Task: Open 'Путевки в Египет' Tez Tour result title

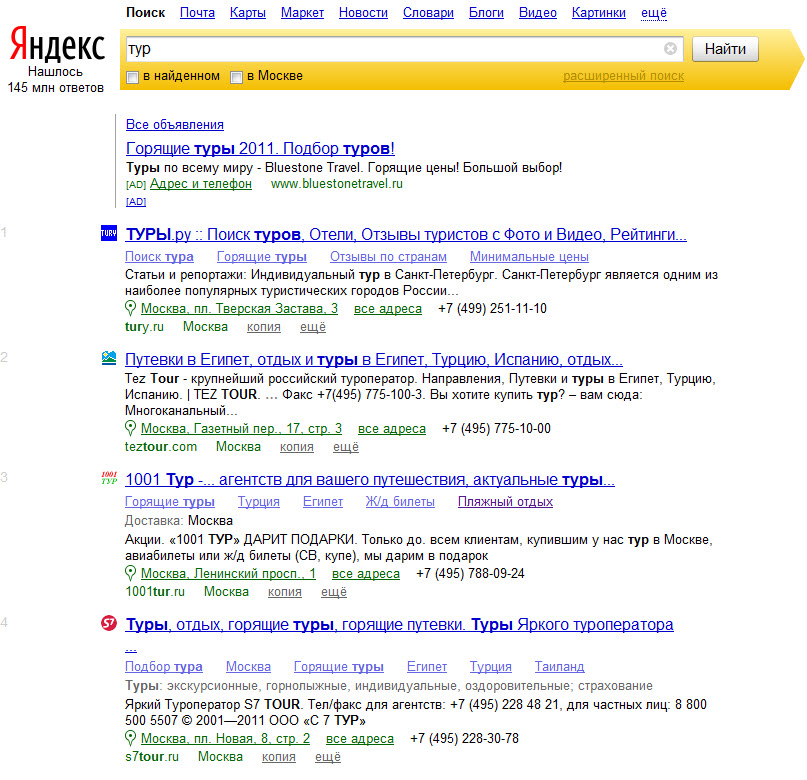Action: [x=374, y=359]
